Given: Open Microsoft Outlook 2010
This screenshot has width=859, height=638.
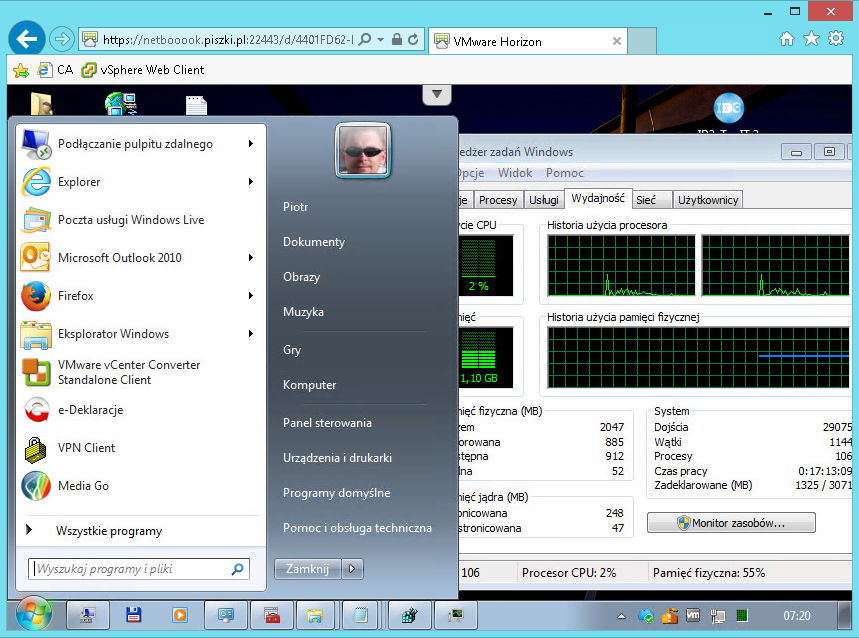Looking at the screenshot, I should click(119, 258).
